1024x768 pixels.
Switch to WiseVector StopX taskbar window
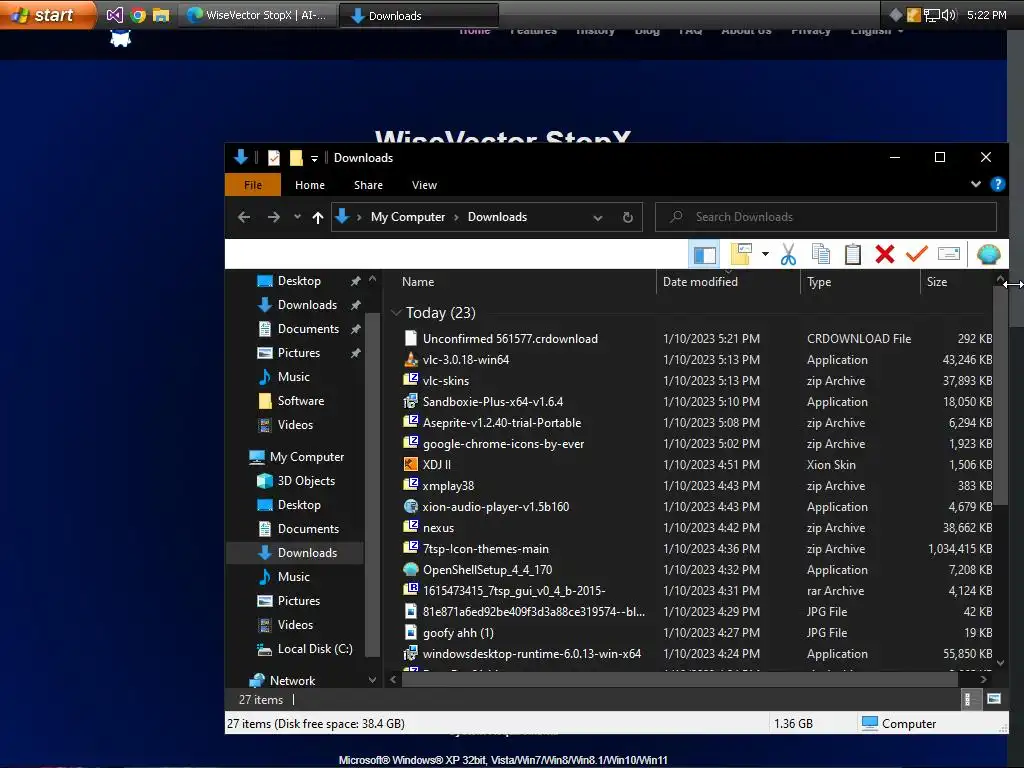[257, 15]
